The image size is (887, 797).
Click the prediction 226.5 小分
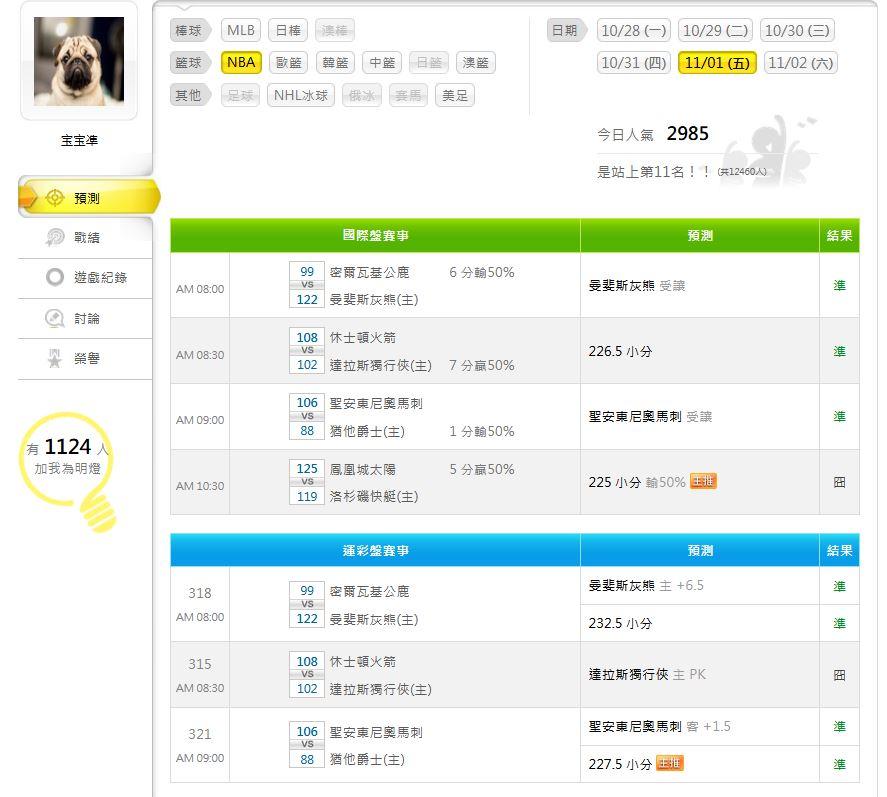point(621,351)
